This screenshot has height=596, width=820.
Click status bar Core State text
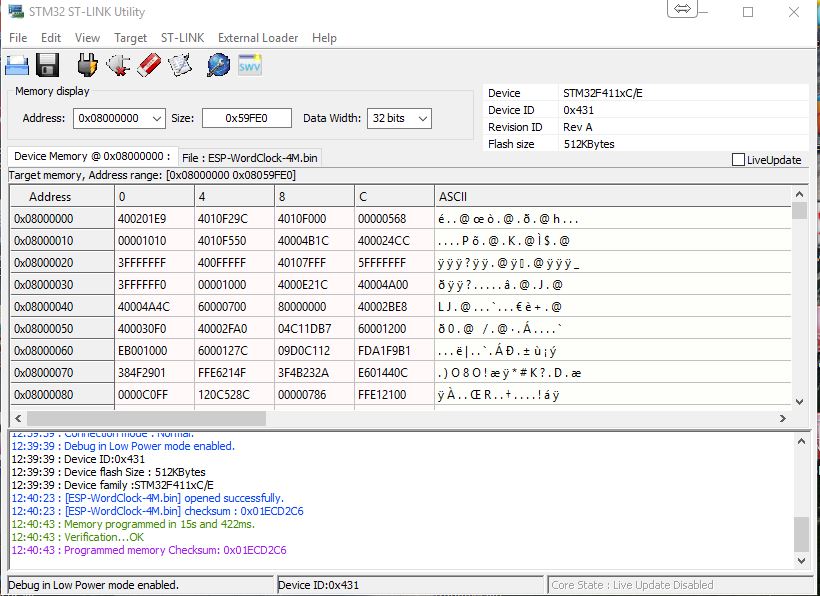632,585
